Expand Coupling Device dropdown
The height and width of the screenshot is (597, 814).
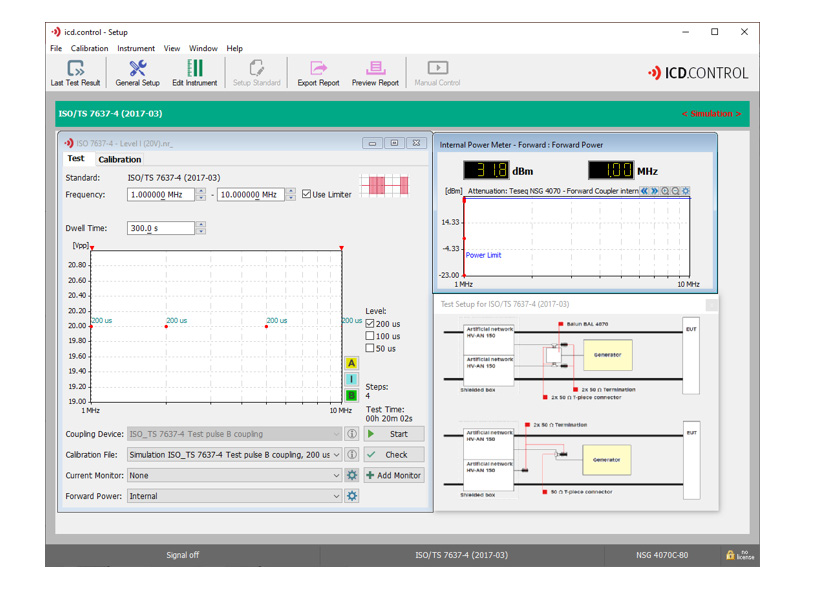(336, 434)
